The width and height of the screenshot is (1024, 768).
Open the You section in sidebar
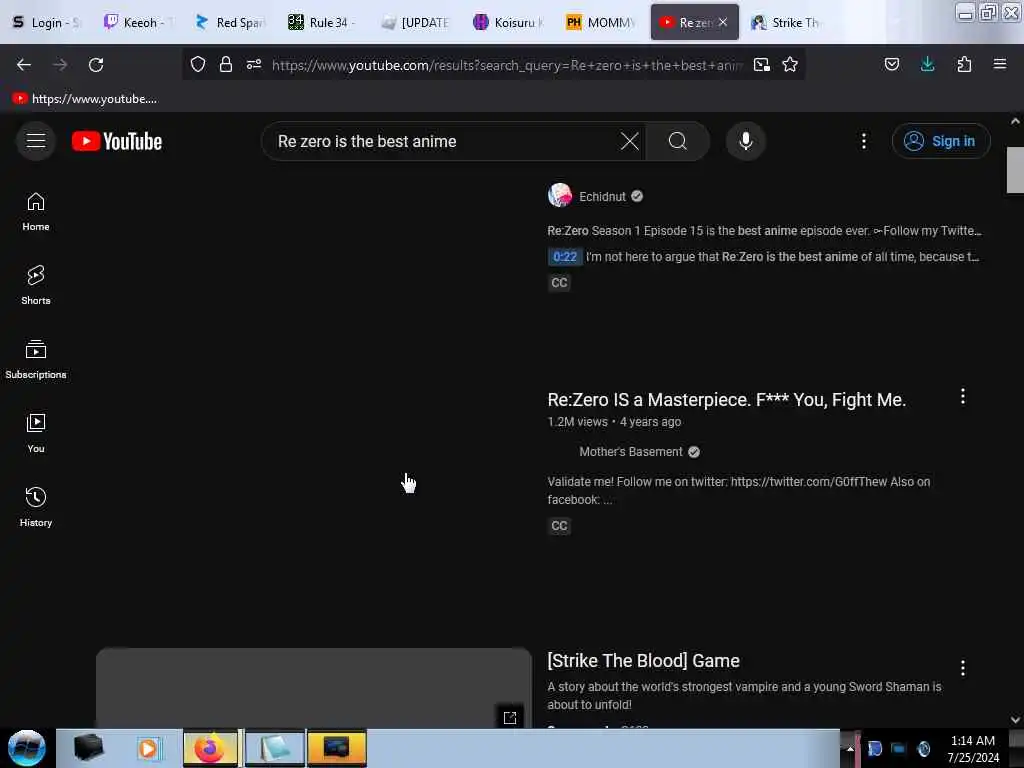pos(36,434)
